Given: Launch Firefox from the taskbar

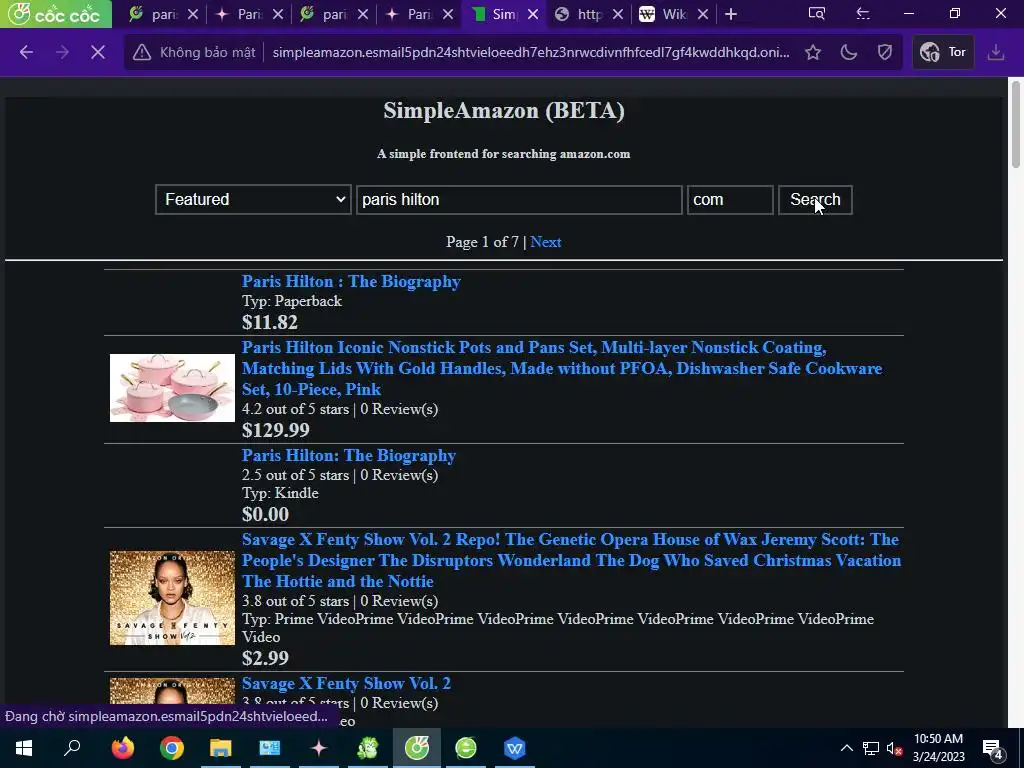Looking at the screenshot, I should coord(123,748).
